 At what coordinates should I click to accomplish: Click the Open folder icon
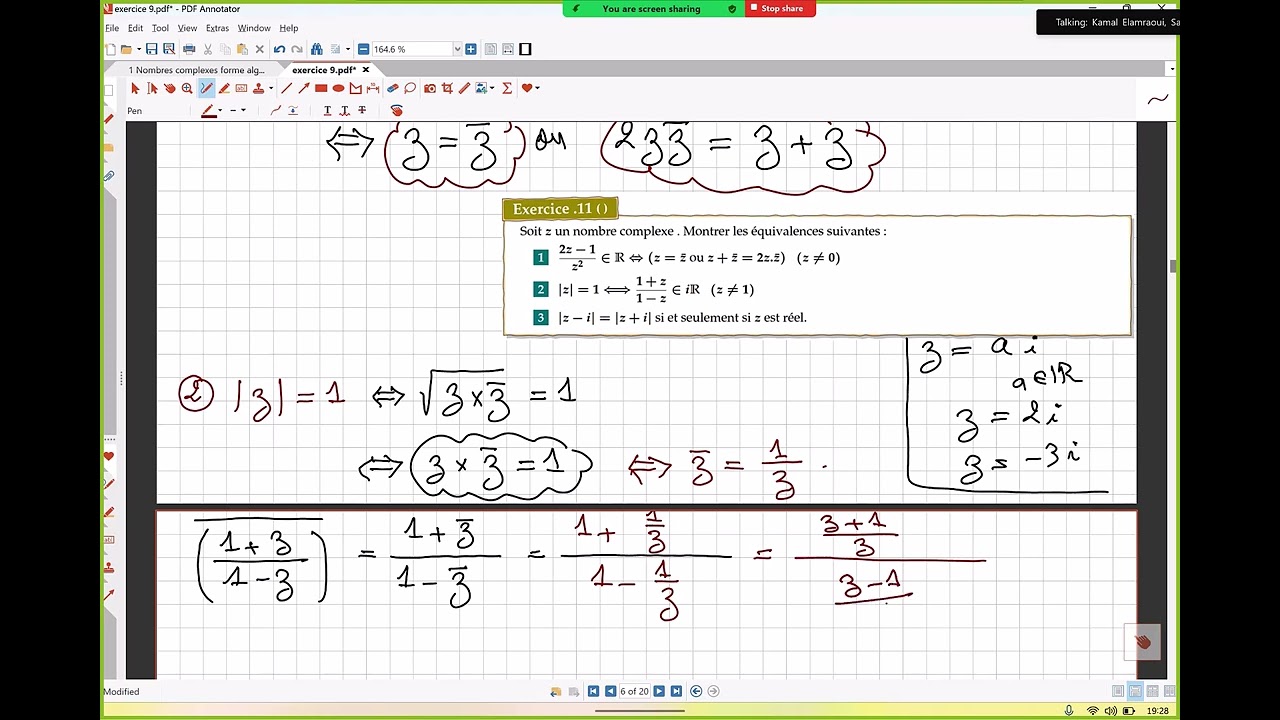(126, 49)
